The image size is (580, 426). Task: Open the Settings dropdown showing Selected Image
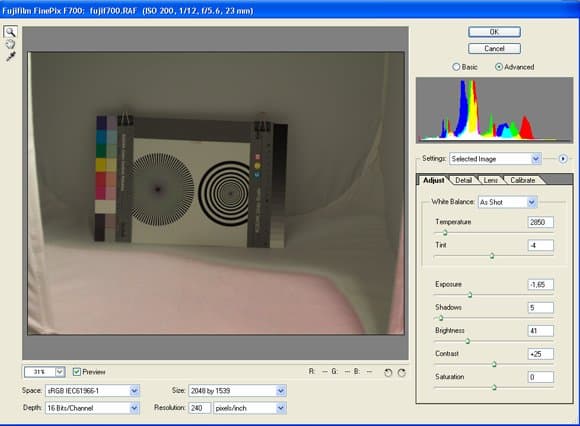495,159
